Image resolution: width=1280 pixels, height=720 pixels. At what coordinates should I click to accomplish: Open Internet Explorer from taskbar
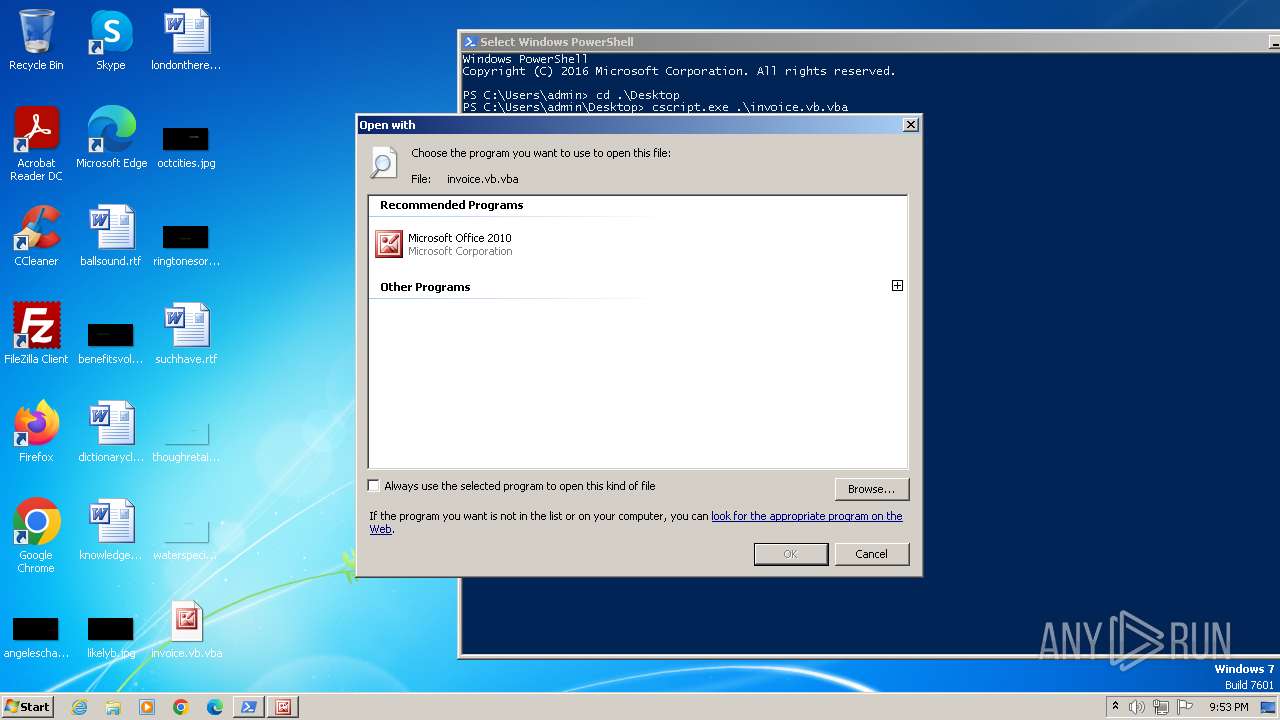79,707
